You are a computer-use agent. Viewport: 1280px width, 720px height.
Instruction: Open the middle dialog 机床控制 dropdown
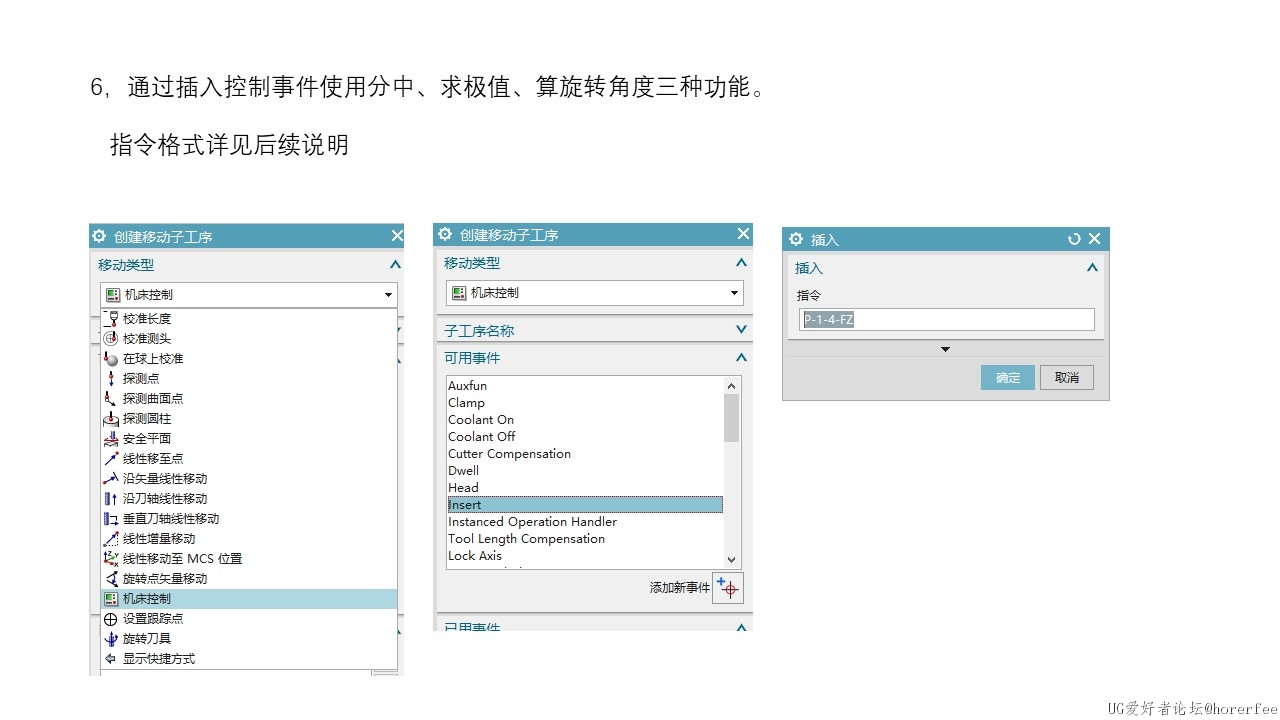(595, 293)
